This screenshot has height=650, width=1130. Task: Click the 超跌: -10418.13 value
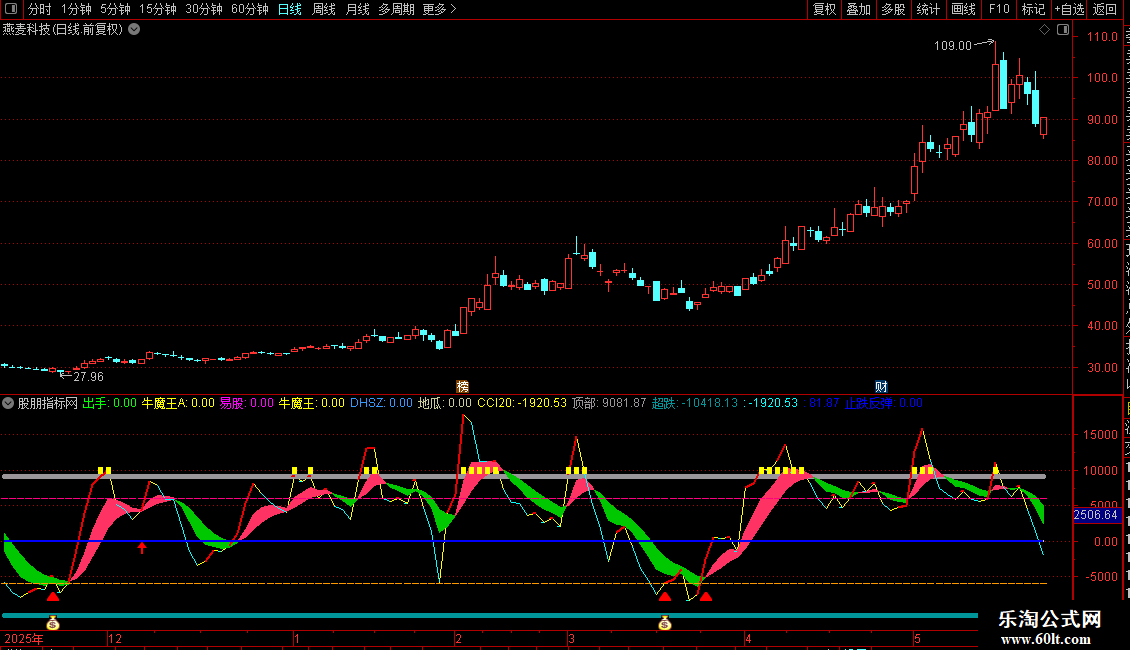[695, 403]
